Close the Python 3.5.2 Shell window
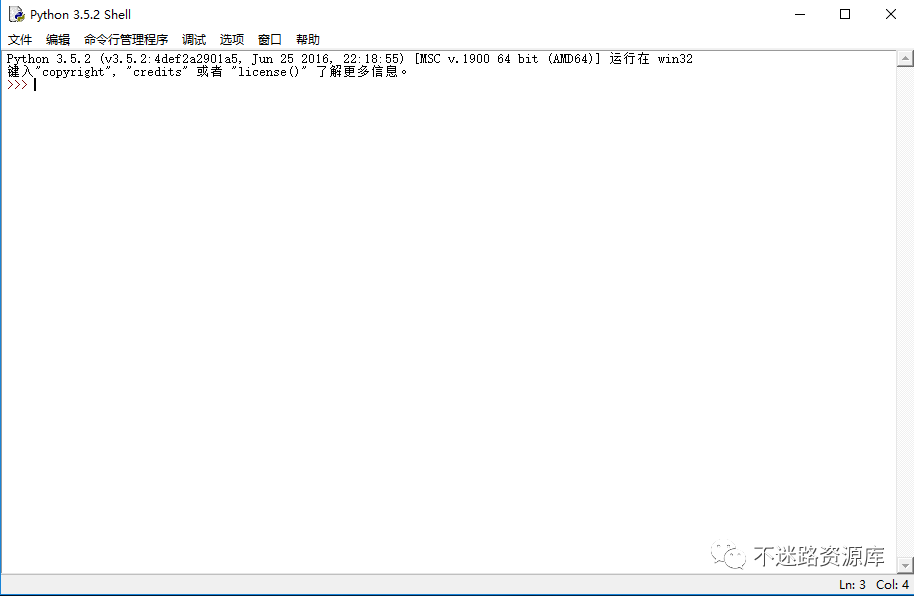This screenshot has width=914, height=596. [890, 14]
